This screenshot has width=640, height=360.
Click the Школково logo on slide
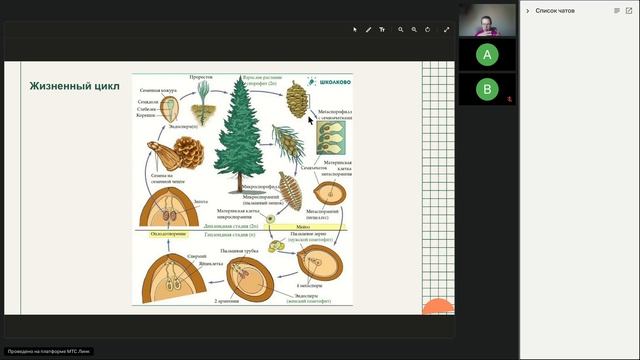pyautogui.click(x=329, y=82)
